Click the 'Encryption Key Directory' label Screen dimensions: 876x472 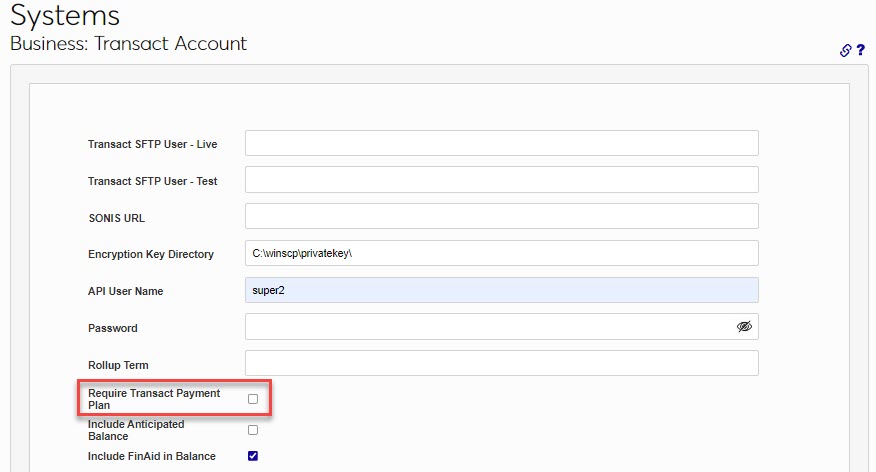point(151,254)
